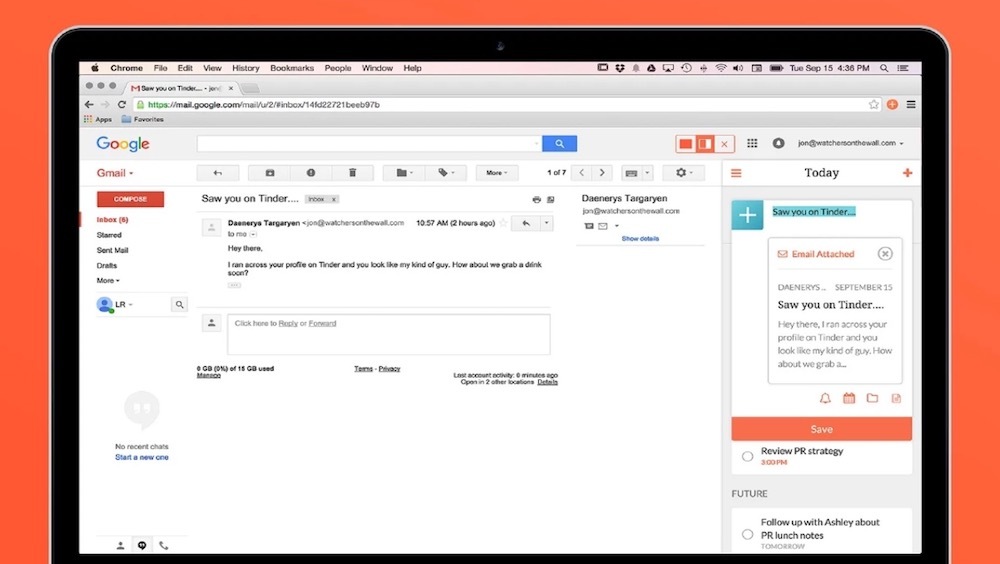Switch extension to split panel view

pyautogui.click(x=705, y=144)
